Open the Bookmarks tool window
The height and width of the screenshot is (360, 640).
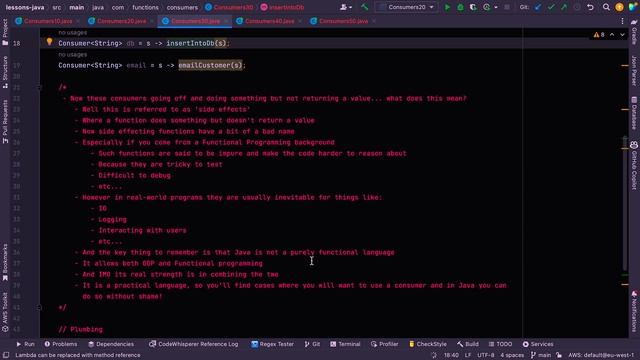tap(5, 262)
